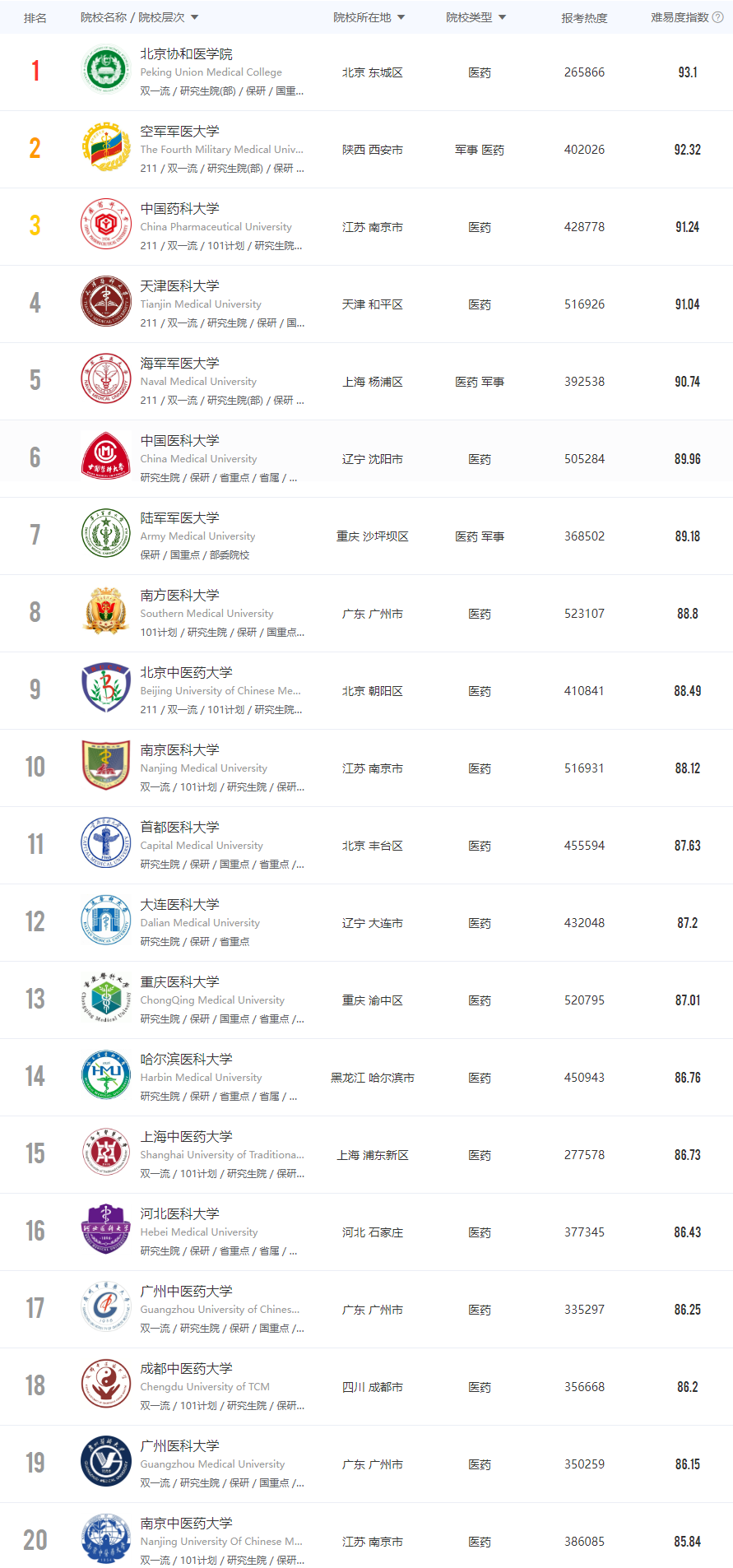Image resolution: width=733 pixels, height=1568 pixels.
Task: Click the 北京协和医学院 logo
Action: pos(106,71)
